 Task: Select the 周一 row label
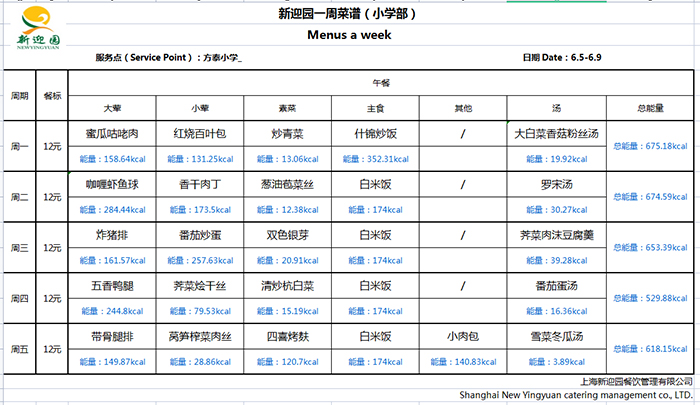[20, 146]
